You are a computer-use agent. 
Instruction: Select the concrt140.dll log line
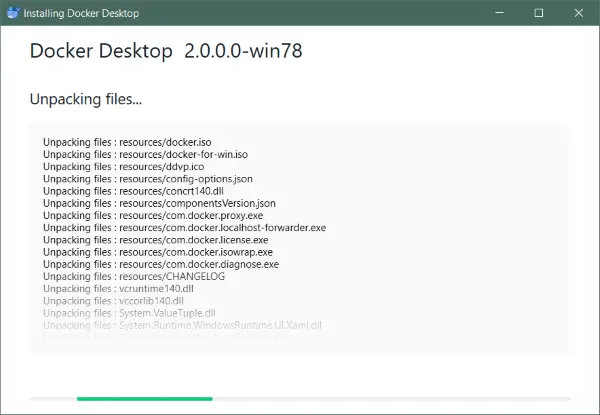point(133,191)
